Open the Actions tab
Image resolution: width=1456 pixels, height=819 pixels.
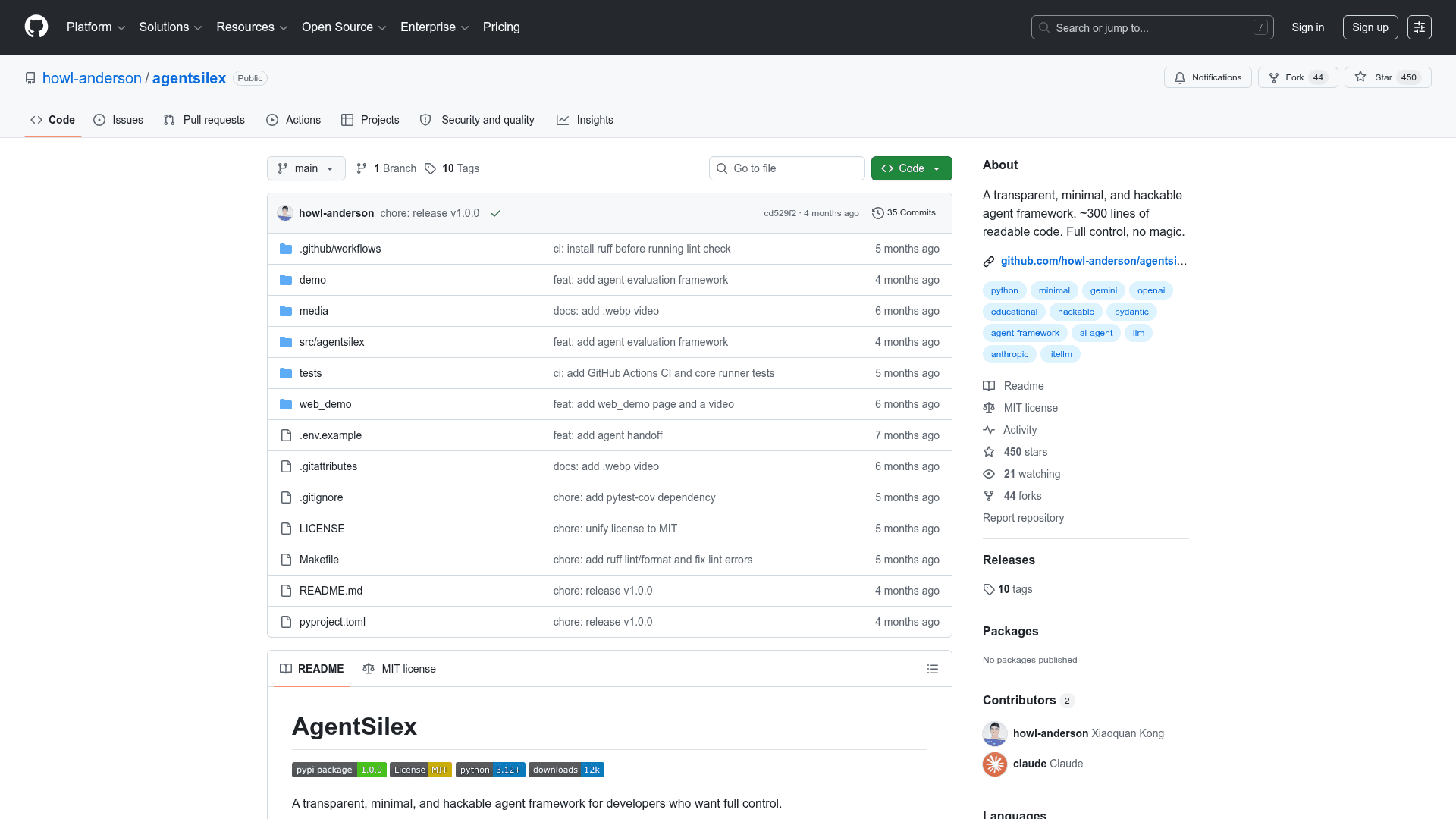click(293, 120)
